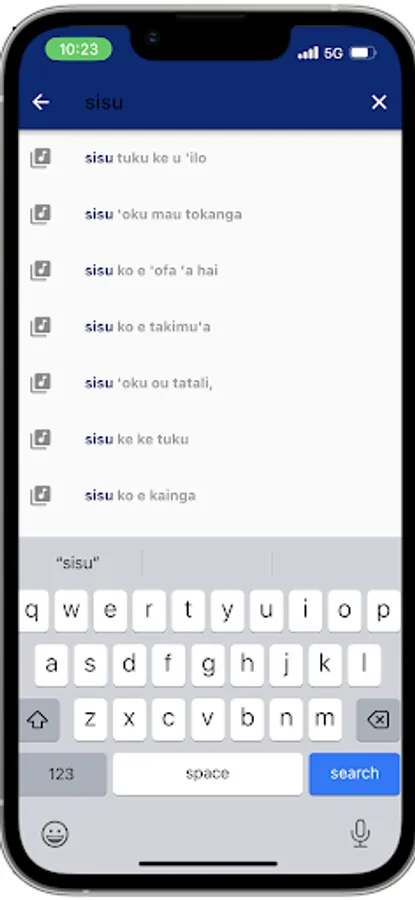This screenshot has height=900, width=415.
Task: Select the "sisu" keyboard suggestion
Action: click(78, 563)
